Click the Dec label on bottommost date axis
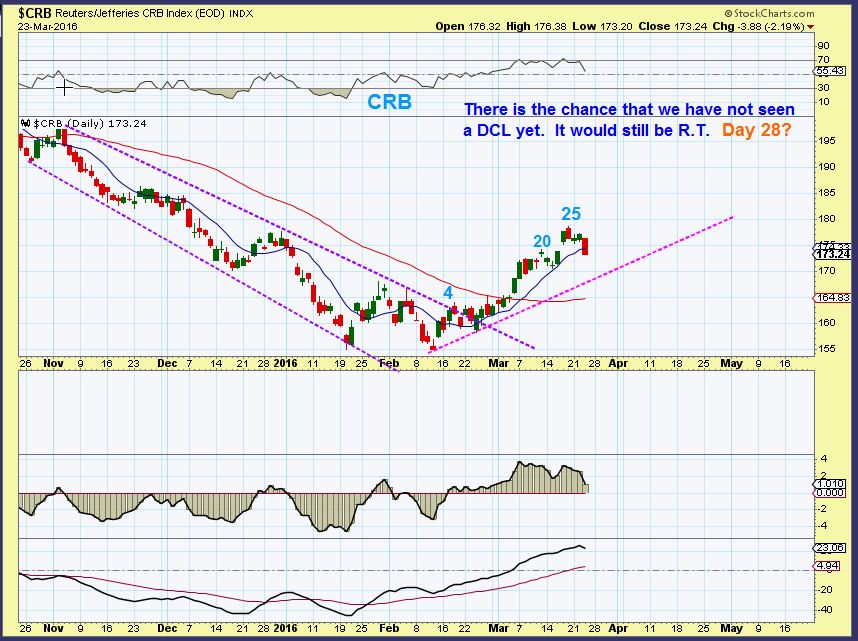858x641 pixels. tap(167, 628)
